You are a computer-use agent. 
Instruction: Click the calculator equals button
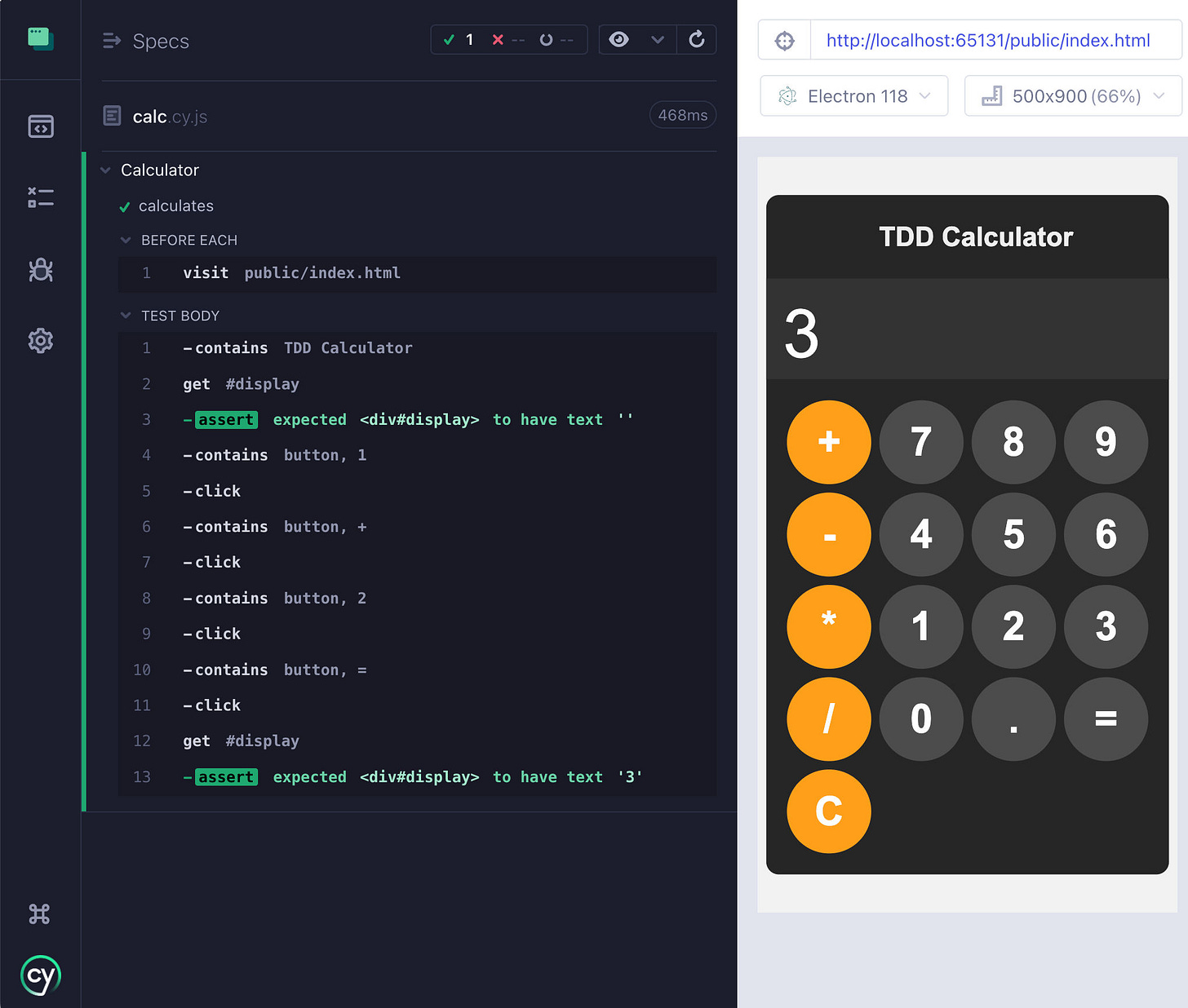(x=1106, y=718)
